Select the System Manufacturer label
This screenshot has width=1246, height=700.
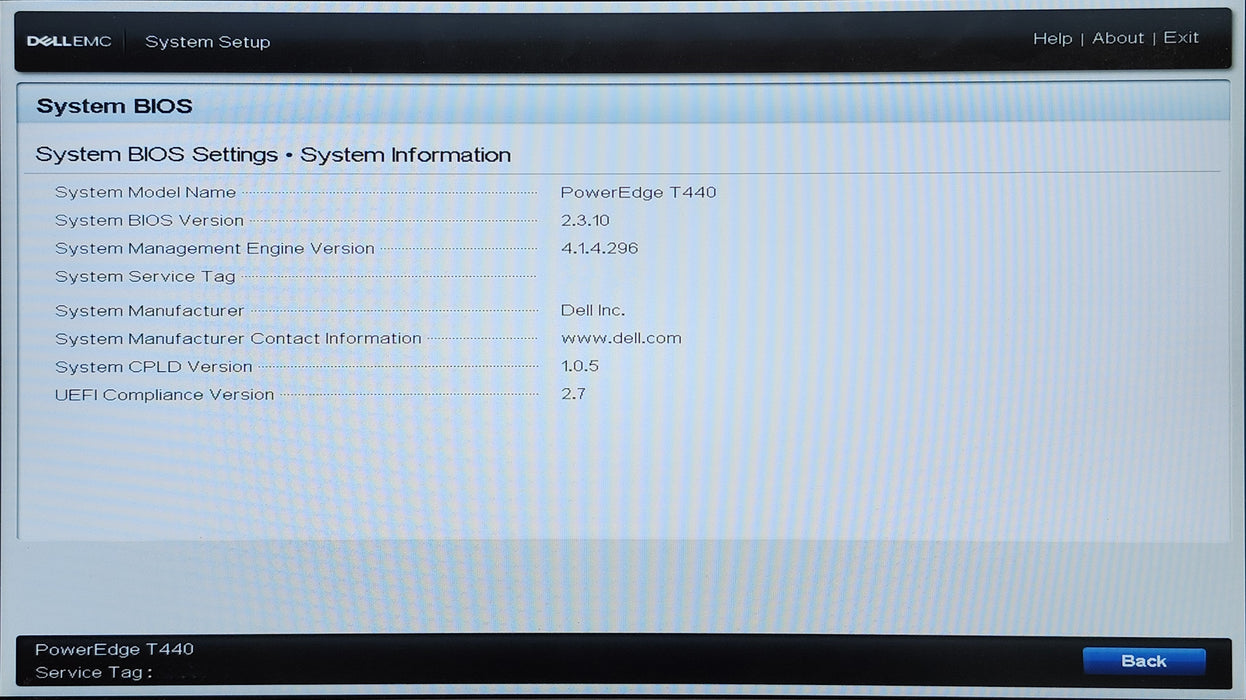click(x=149, y=311)
